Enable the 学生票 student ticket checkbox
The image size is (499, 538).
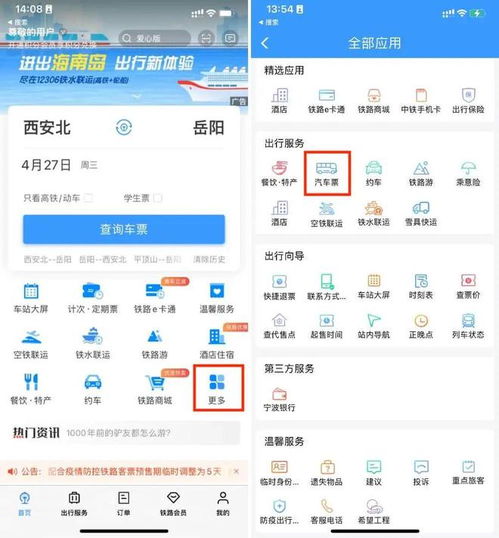coord(158,198)
